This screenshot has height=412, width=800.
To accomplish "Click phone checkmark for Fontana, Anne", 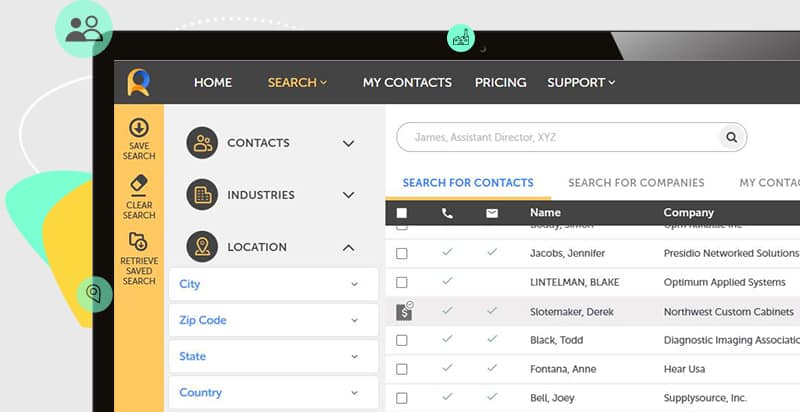I will click(x=447, y=368).
